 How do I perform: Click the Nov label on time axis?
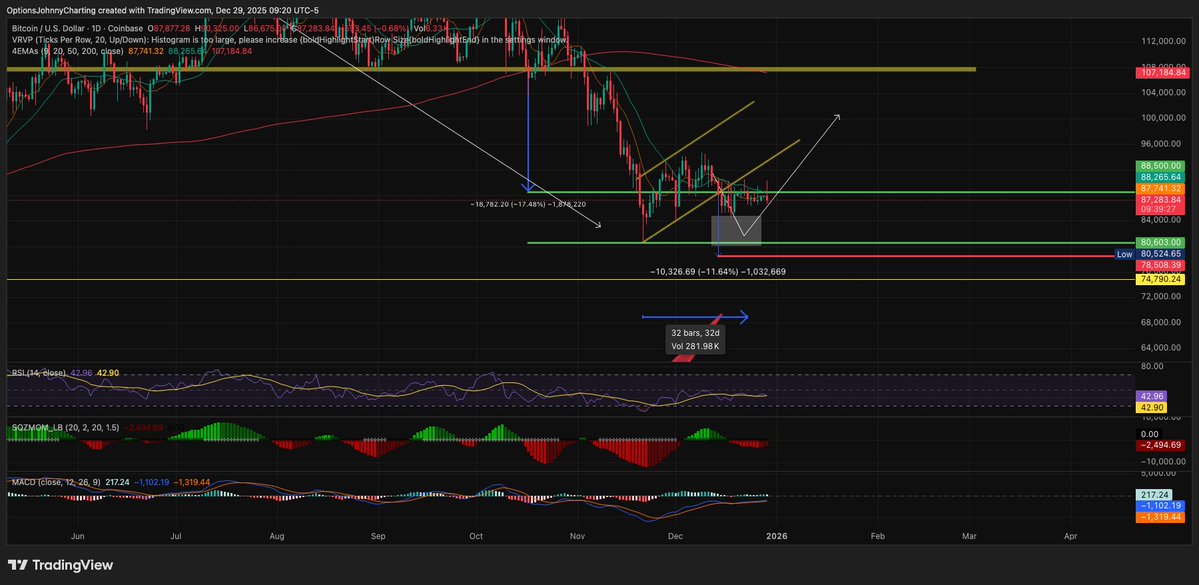pos(579,537)
